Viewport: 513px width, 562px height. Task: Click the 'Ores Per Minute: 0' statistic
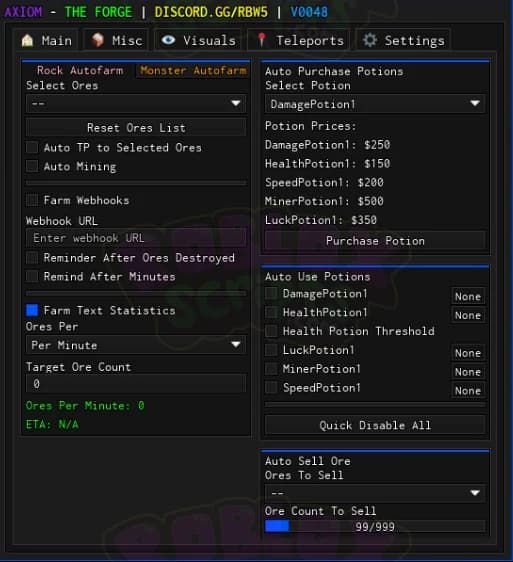point(85,405)
